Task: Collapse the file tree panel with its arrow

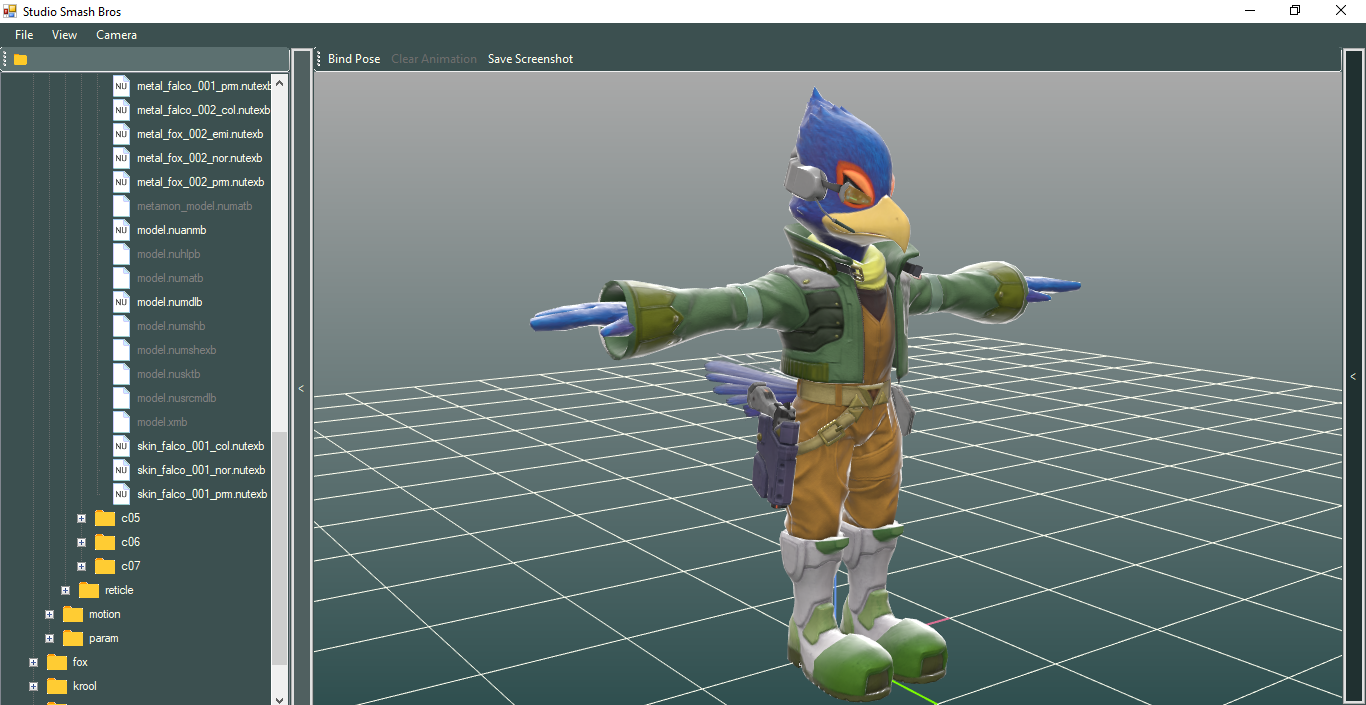Action: click(301, 389)
